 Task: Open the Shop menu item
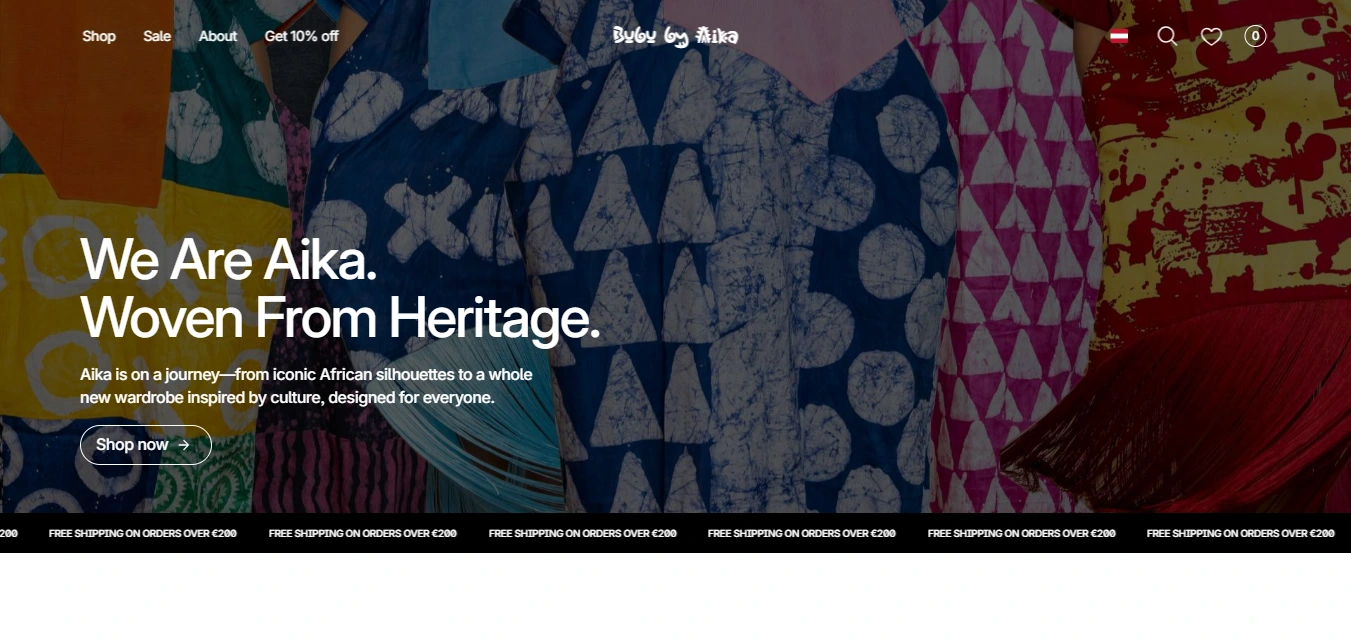pos(99,36)
